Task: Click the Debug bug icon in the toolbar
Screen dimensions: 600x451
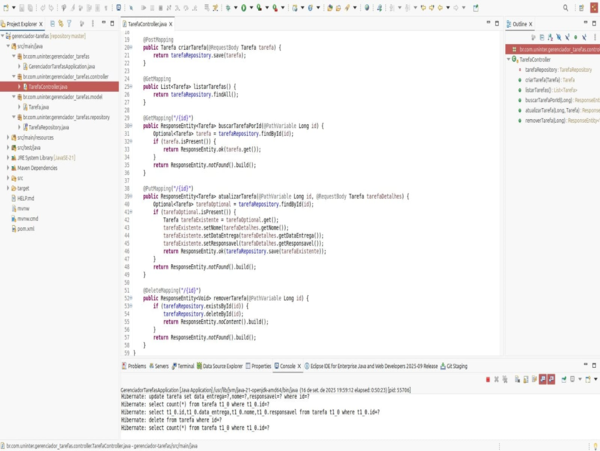Action: [x=228, y=7]
